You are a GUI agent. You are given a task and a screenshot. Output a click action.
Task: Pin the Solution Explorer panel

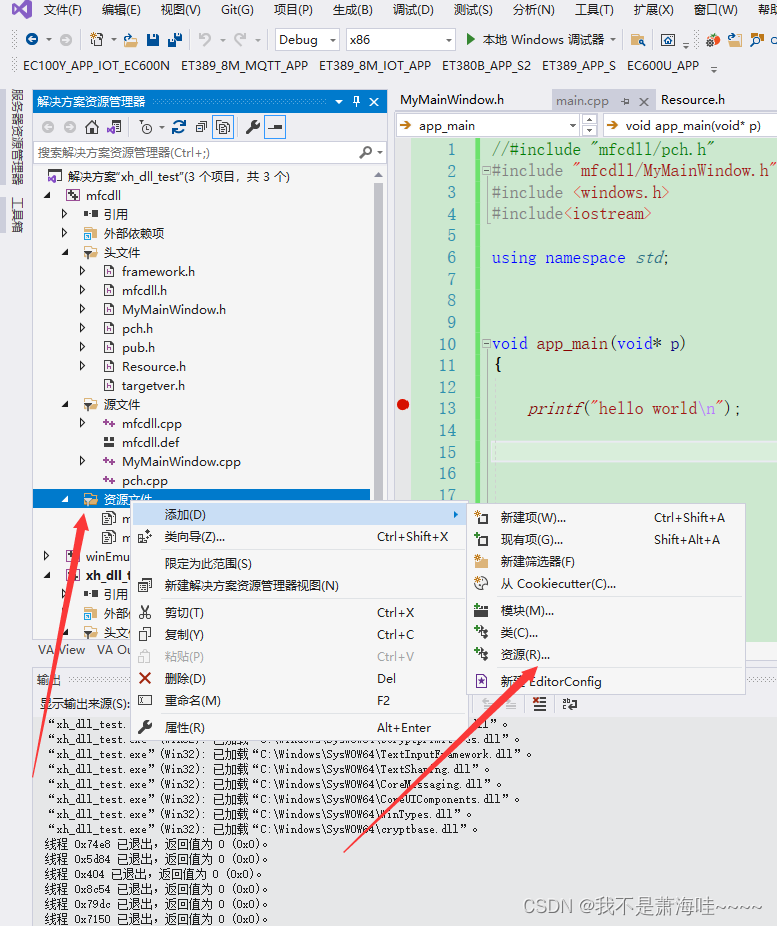[356, 102]
